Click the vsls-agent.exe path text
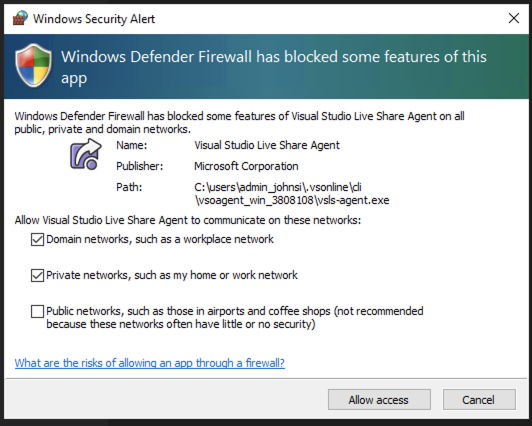532x426 pixels. (292, 194)
